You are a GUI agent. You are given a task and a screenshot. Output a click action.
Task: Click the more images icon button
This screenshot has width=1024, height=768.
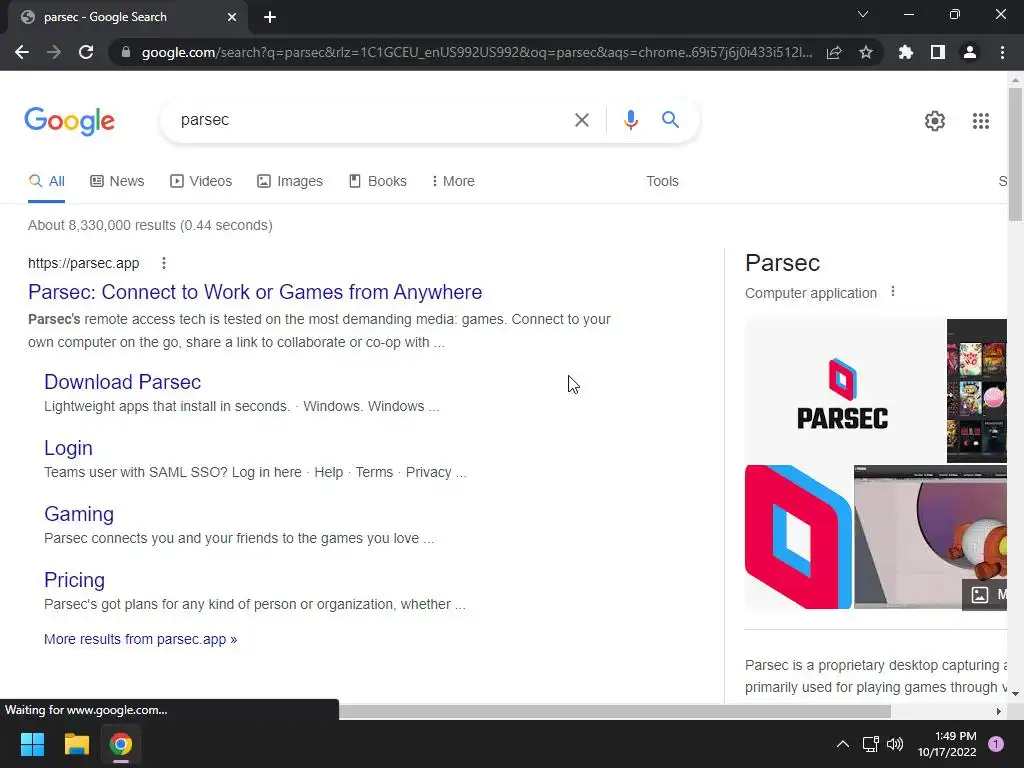pos(985,595)
